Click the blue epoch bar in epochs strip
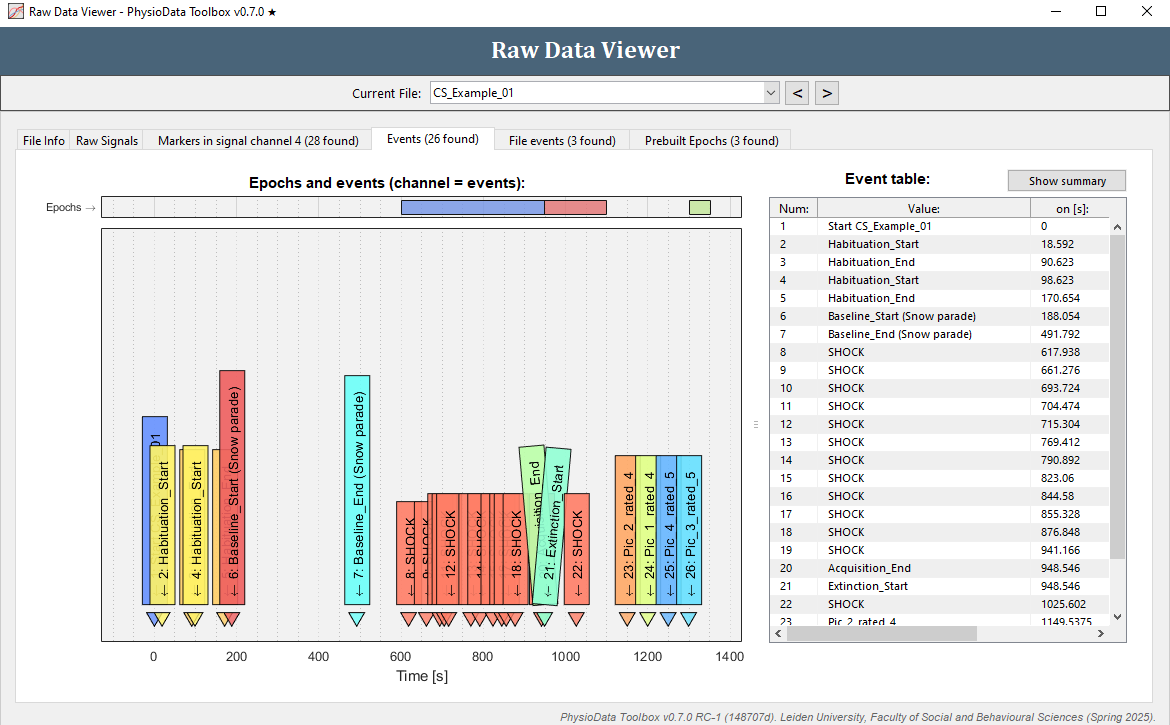1170x725 pixels. pyautogui.click(x=470, y=207)
